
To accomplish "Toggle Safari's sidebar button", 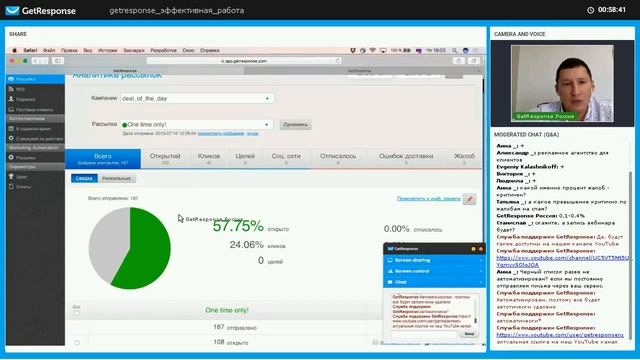I will 58,61.
